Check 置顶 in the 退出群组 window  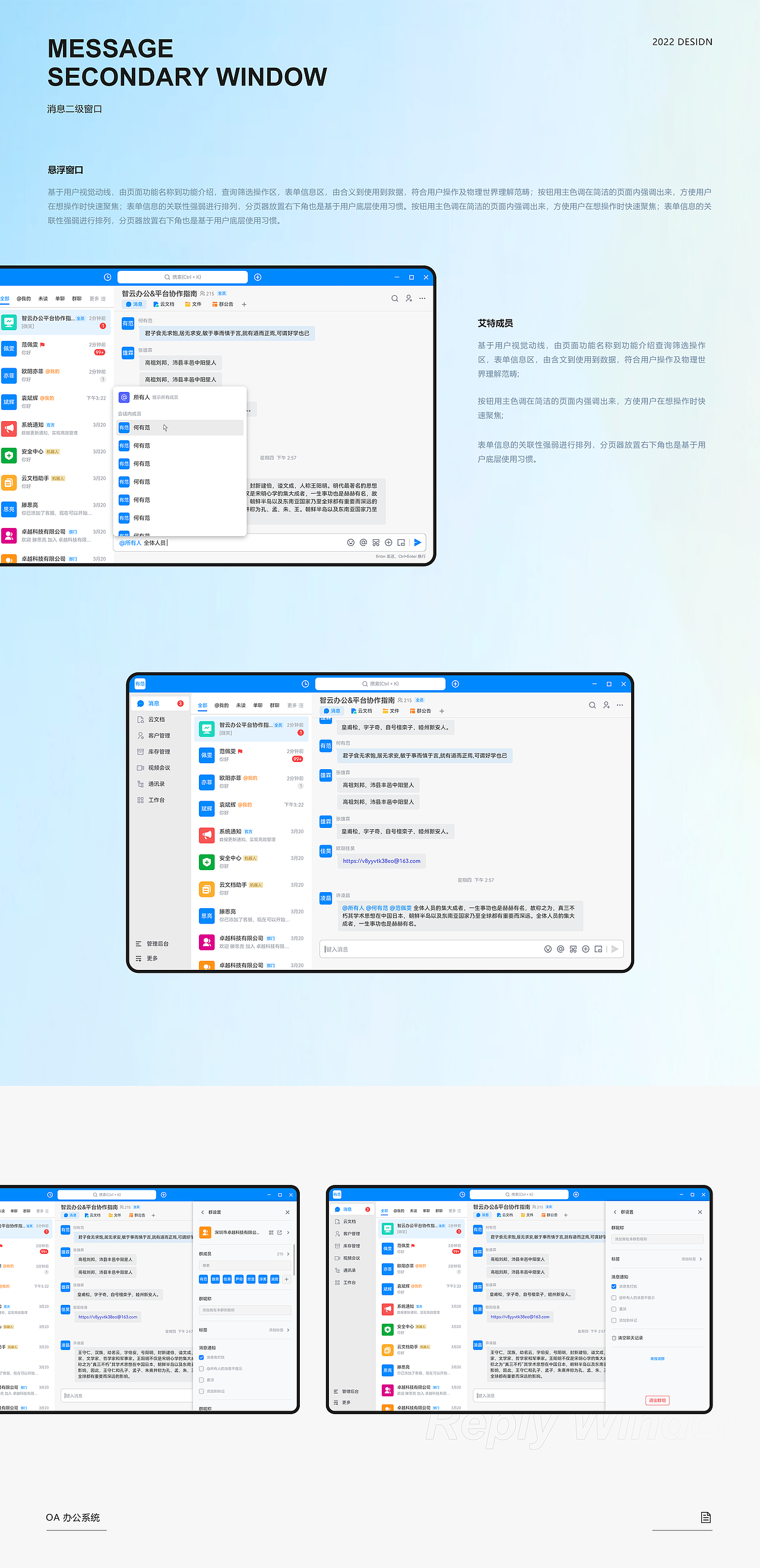click(x=614, y=1308)
